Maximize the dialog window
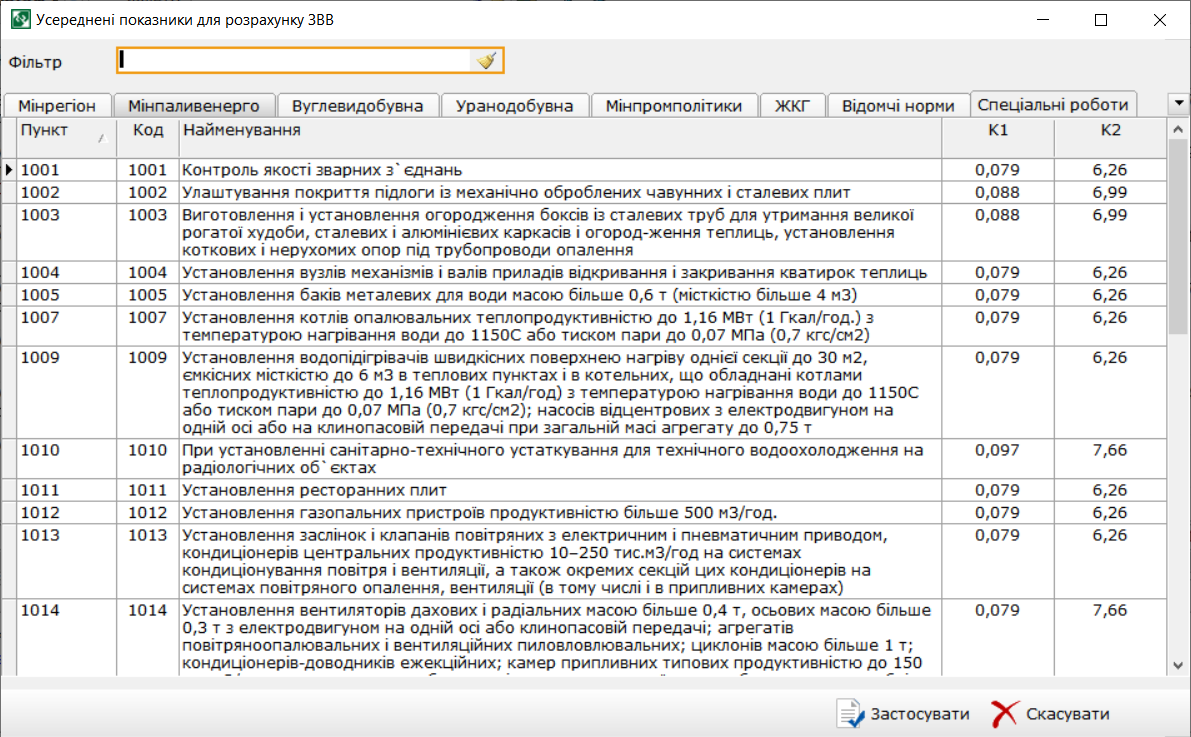 point(1101,19)
